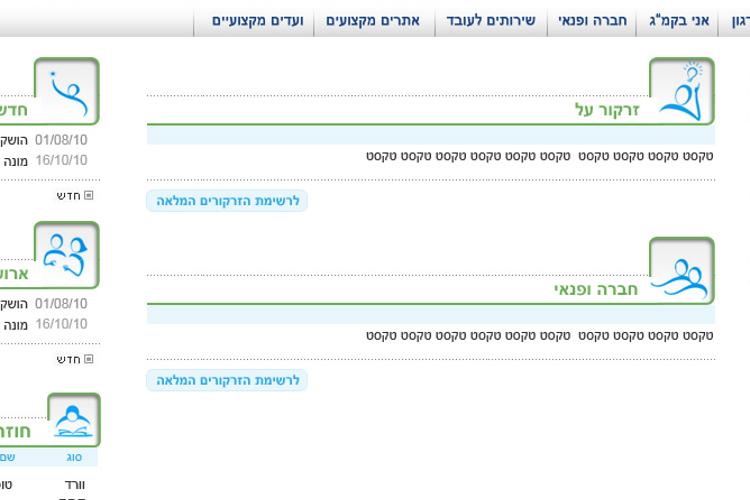Image resolution: width=750 pixels, height=500 pixels.
Task: Select שירותים לעובד in the top navigation
Action: tap(491, 21)
